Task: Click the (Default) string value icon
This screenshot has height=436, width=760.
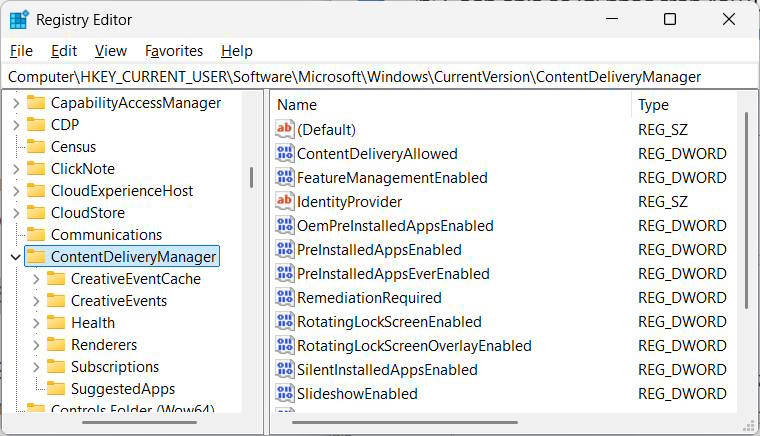Action: pyautogui.click(x=285, y=130)
